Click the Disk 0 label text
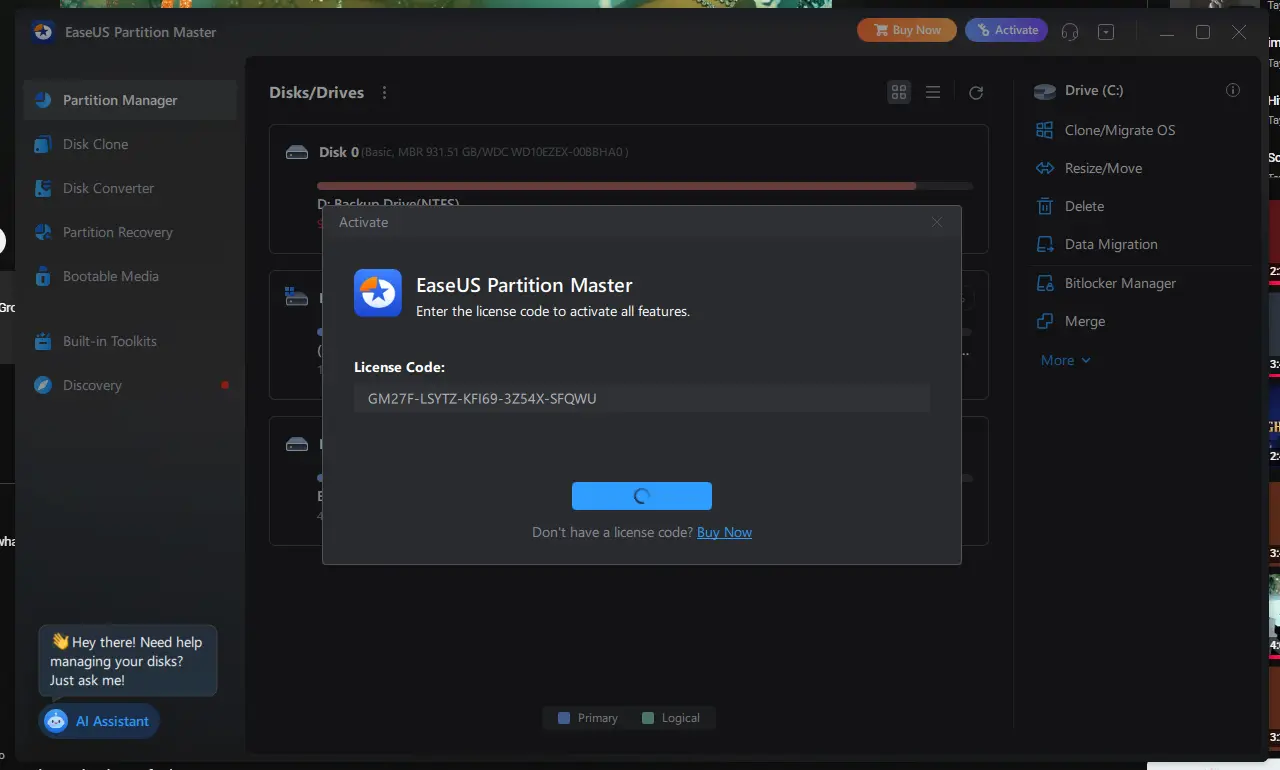1280x770 pixels. 339,152
